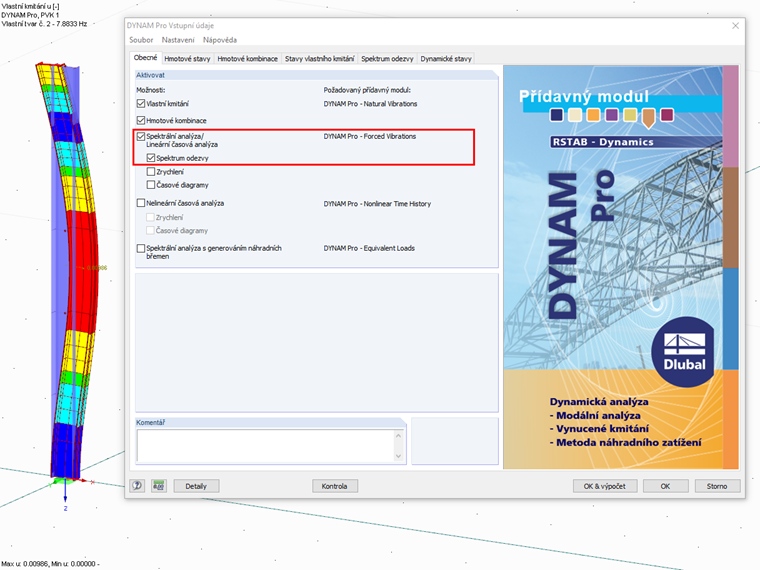Click the units and decimals icon button
This screenshot has width=760, height=570.
158,486
